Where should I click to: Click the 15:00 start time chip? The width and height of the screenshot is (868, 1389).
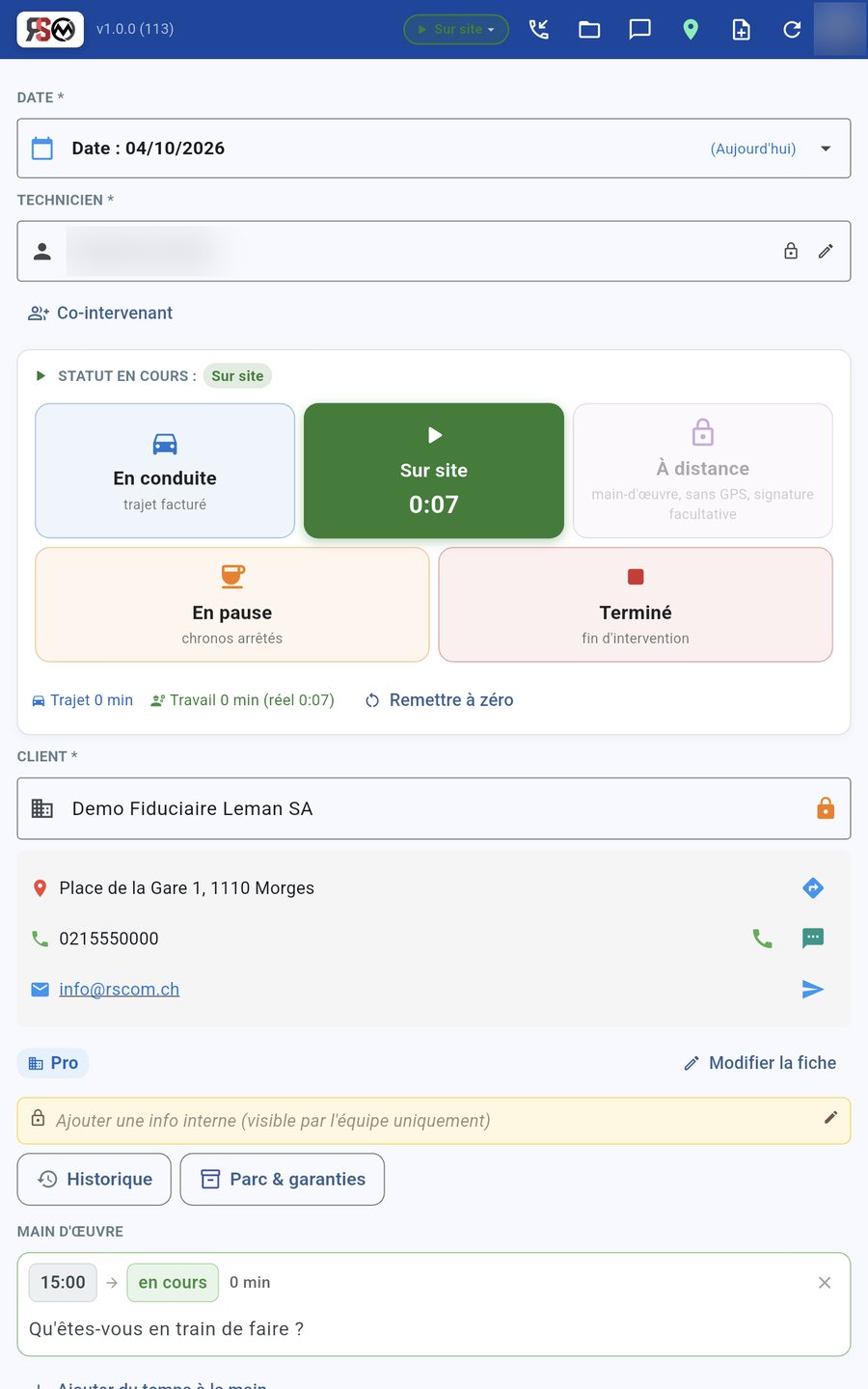[x=63, y=1283]
